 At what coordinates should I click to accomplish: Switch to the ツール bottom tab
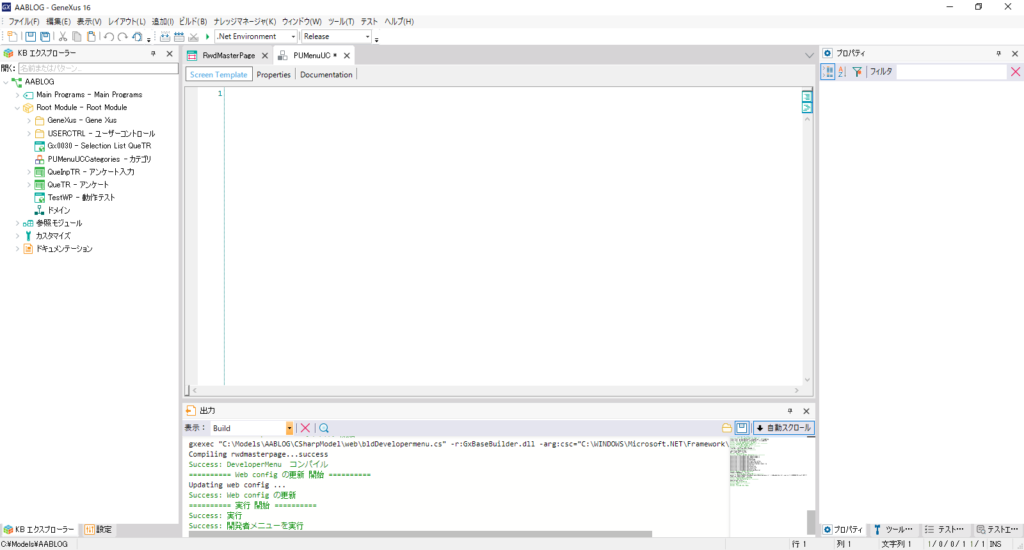click(x=893, y=530)
